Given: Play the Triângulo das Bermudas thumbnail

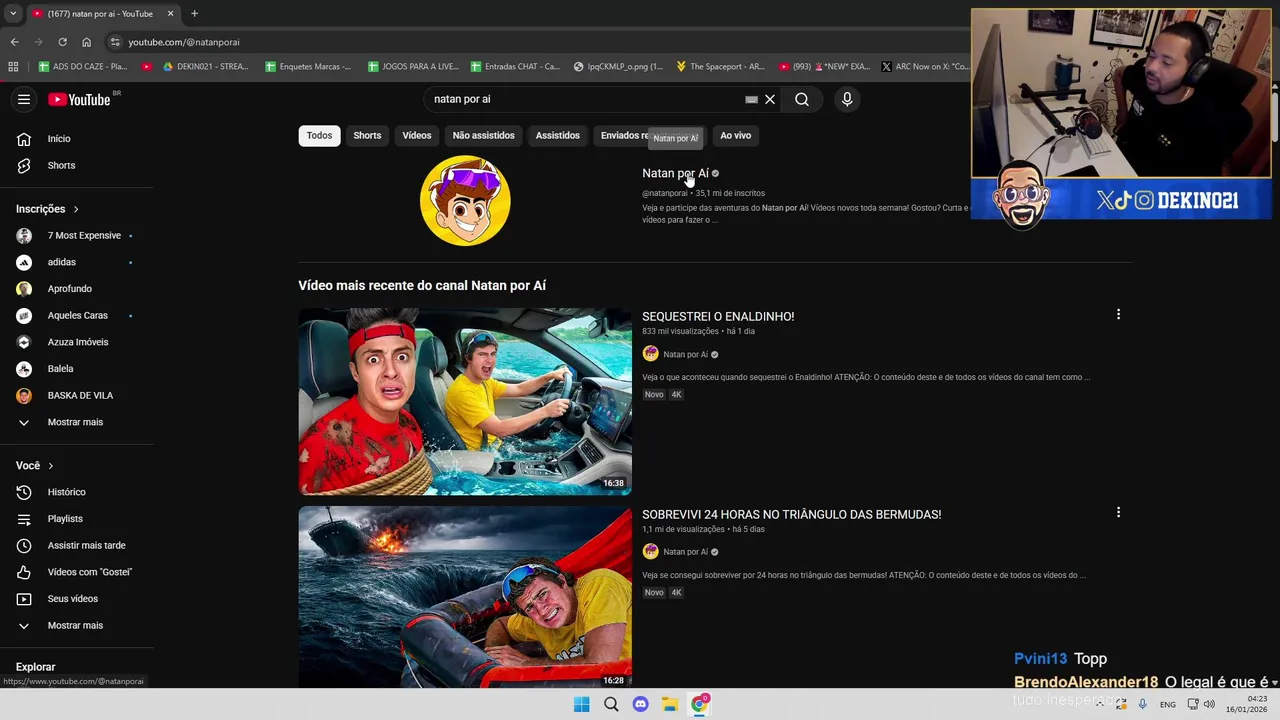Looking at the screenshot, I should click(x=465, y=597).
